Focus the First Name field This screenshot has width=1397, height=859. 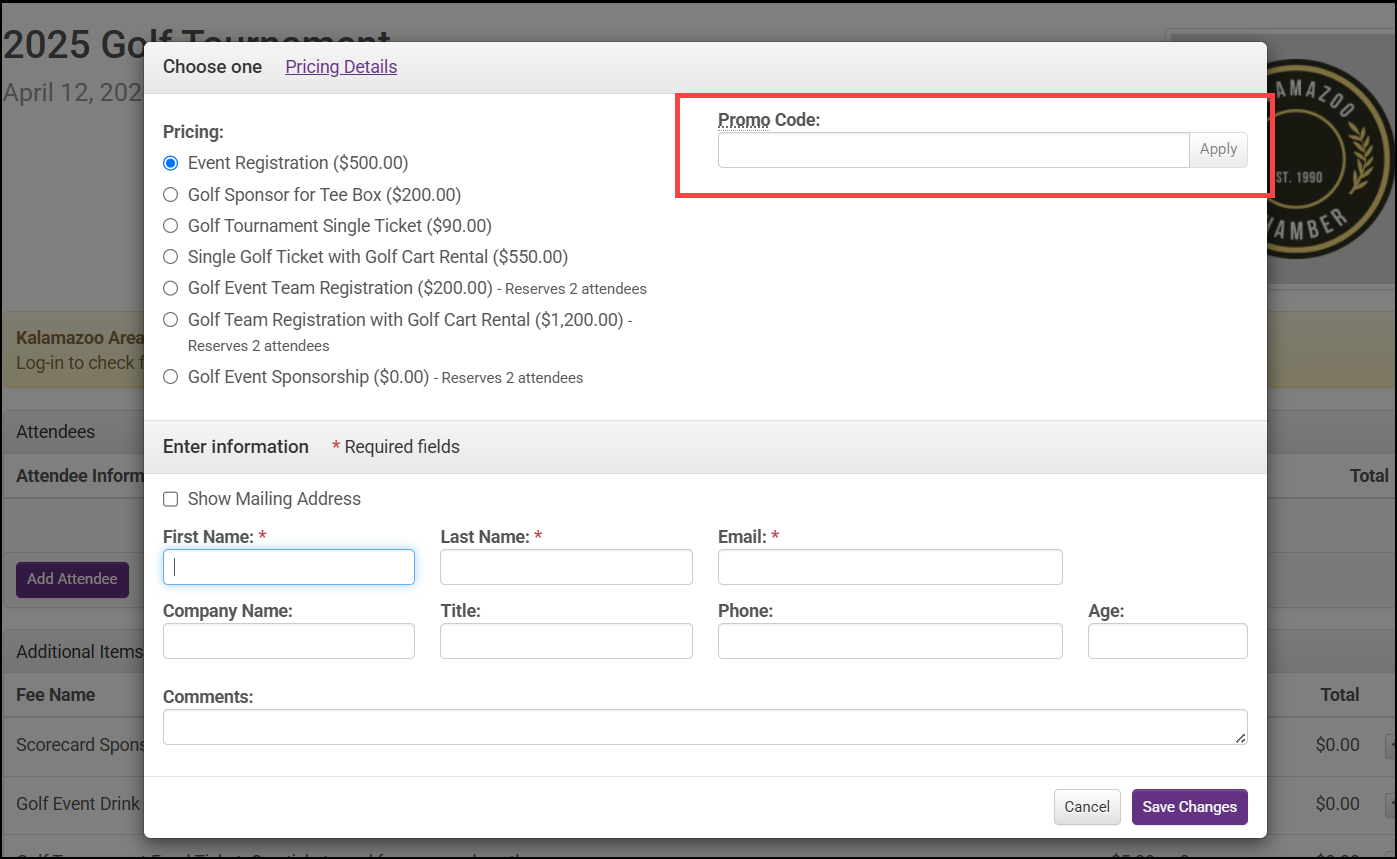(x=289, y=567)
